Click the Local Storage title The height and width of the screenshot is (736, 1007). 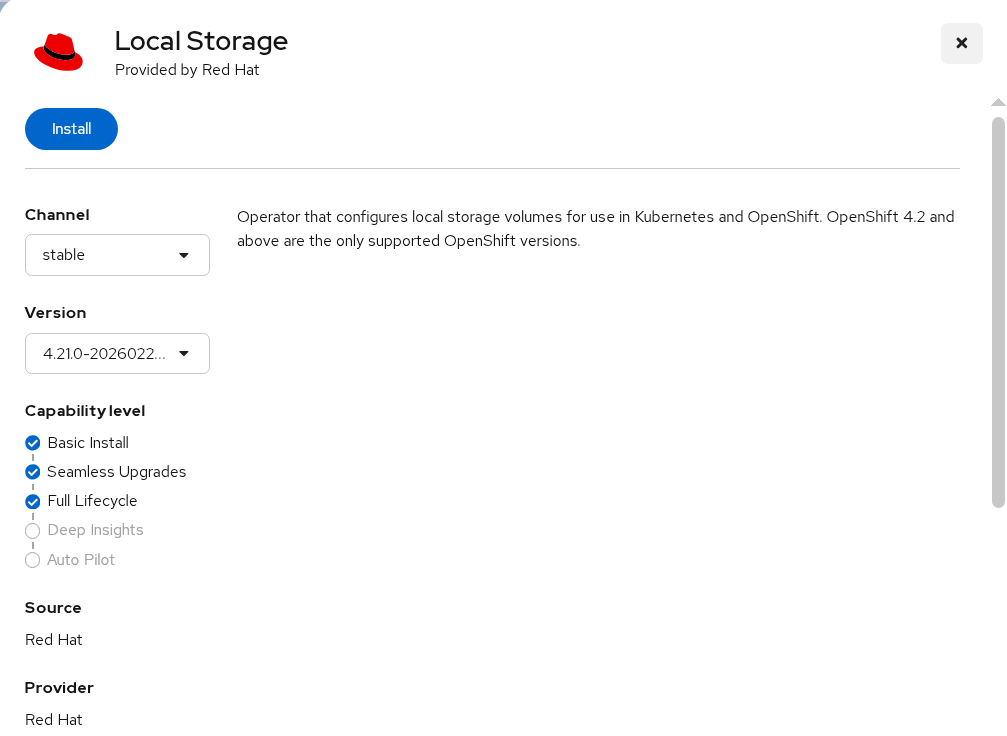(x=201, y=41)
